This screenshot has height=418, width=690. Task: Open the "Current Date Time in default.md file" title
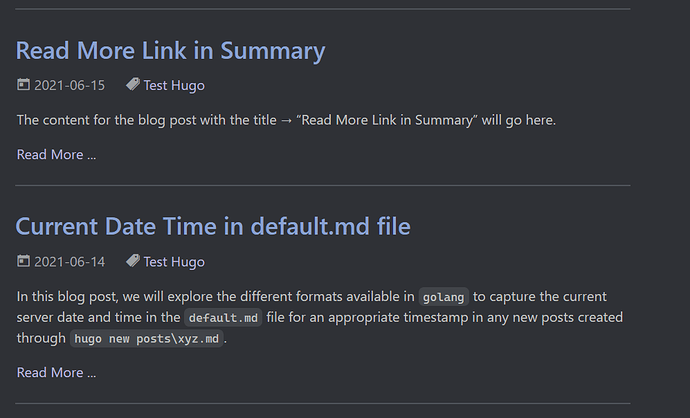click(x=213, y=227)
